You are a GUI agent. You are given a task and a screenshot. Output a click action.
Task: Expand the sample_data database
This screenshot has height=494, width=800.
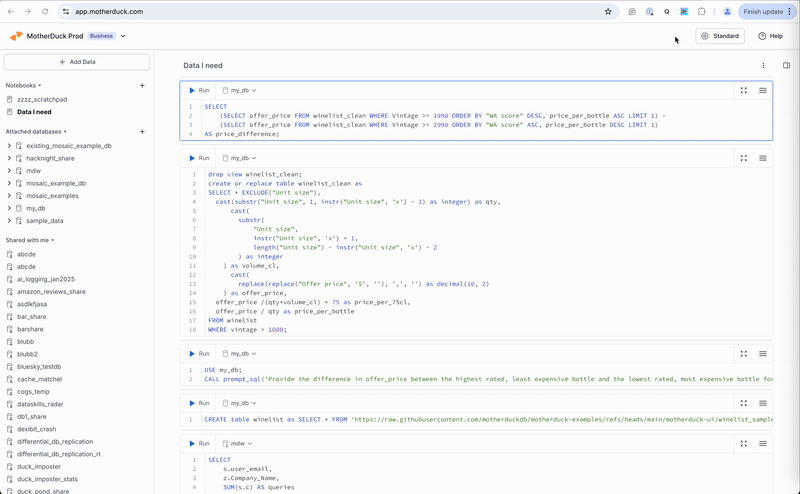coord(9,220)
